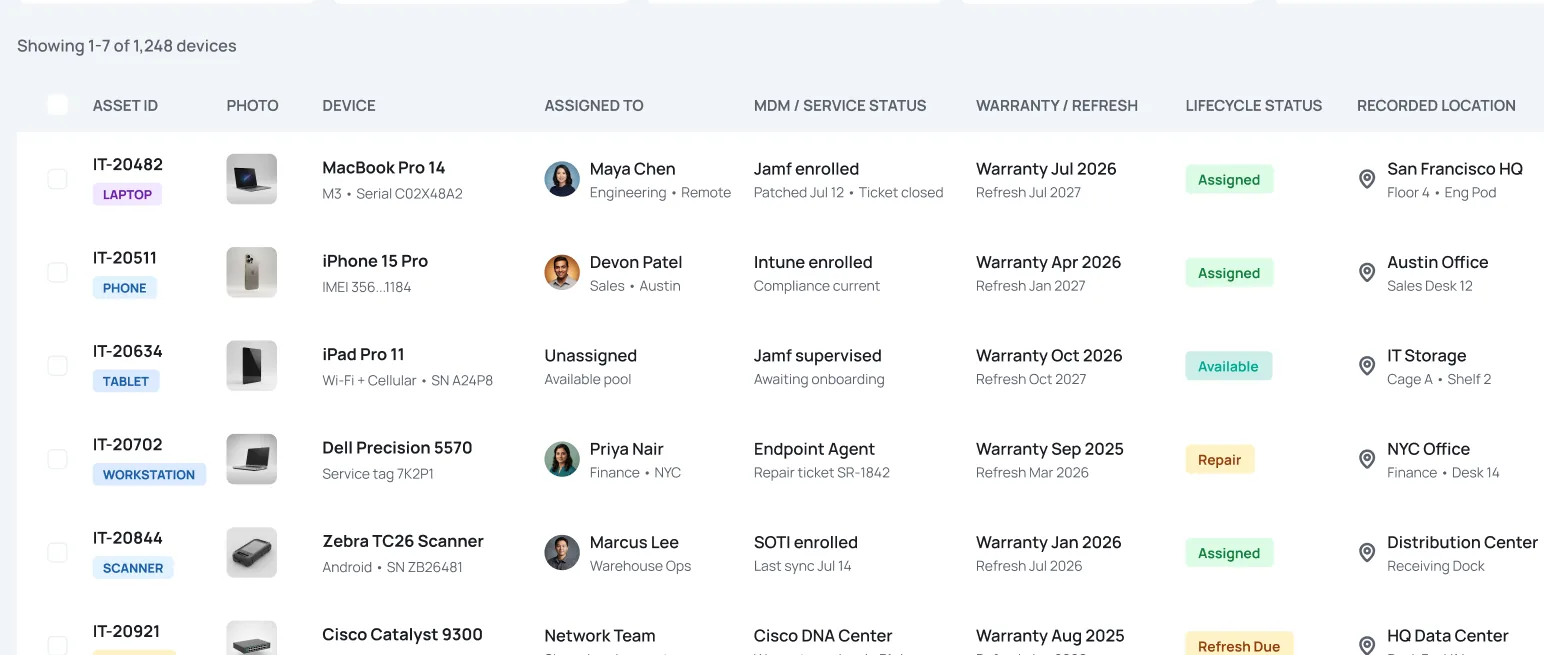1544x655 pixels.
Task: Sort by the DEVICE column header
Action: tap(349, 105)
